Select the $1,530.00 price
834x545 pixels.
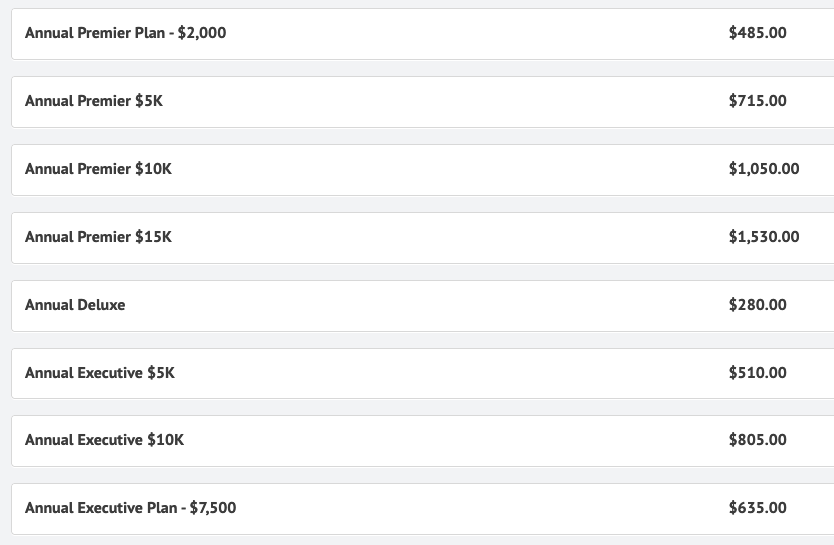tap(763, 237)
